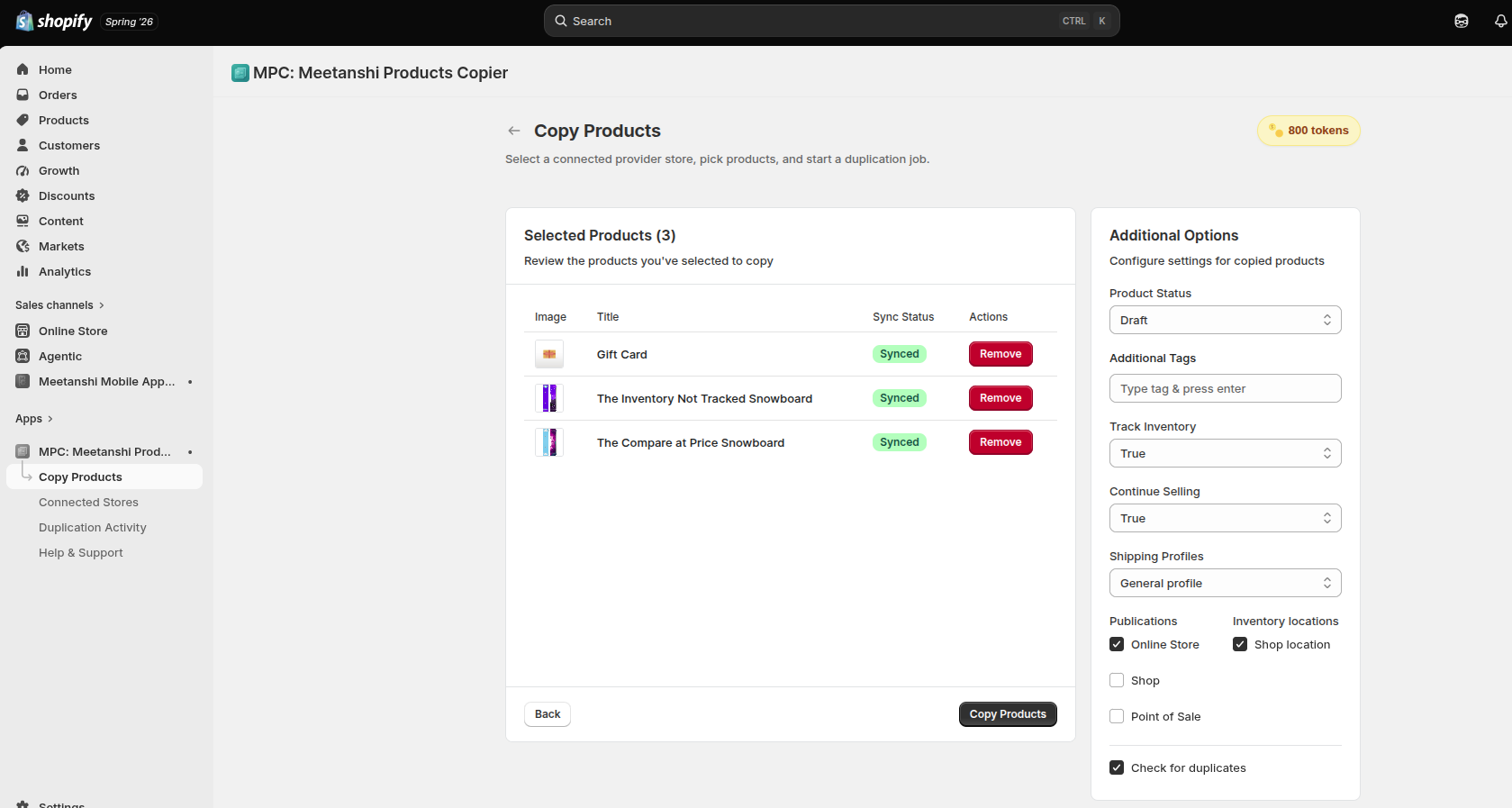Expand the Apps section
Image resolution: width=1512 pixels, height=808 pixels.
pyautogui.click(x=34, y=418)
